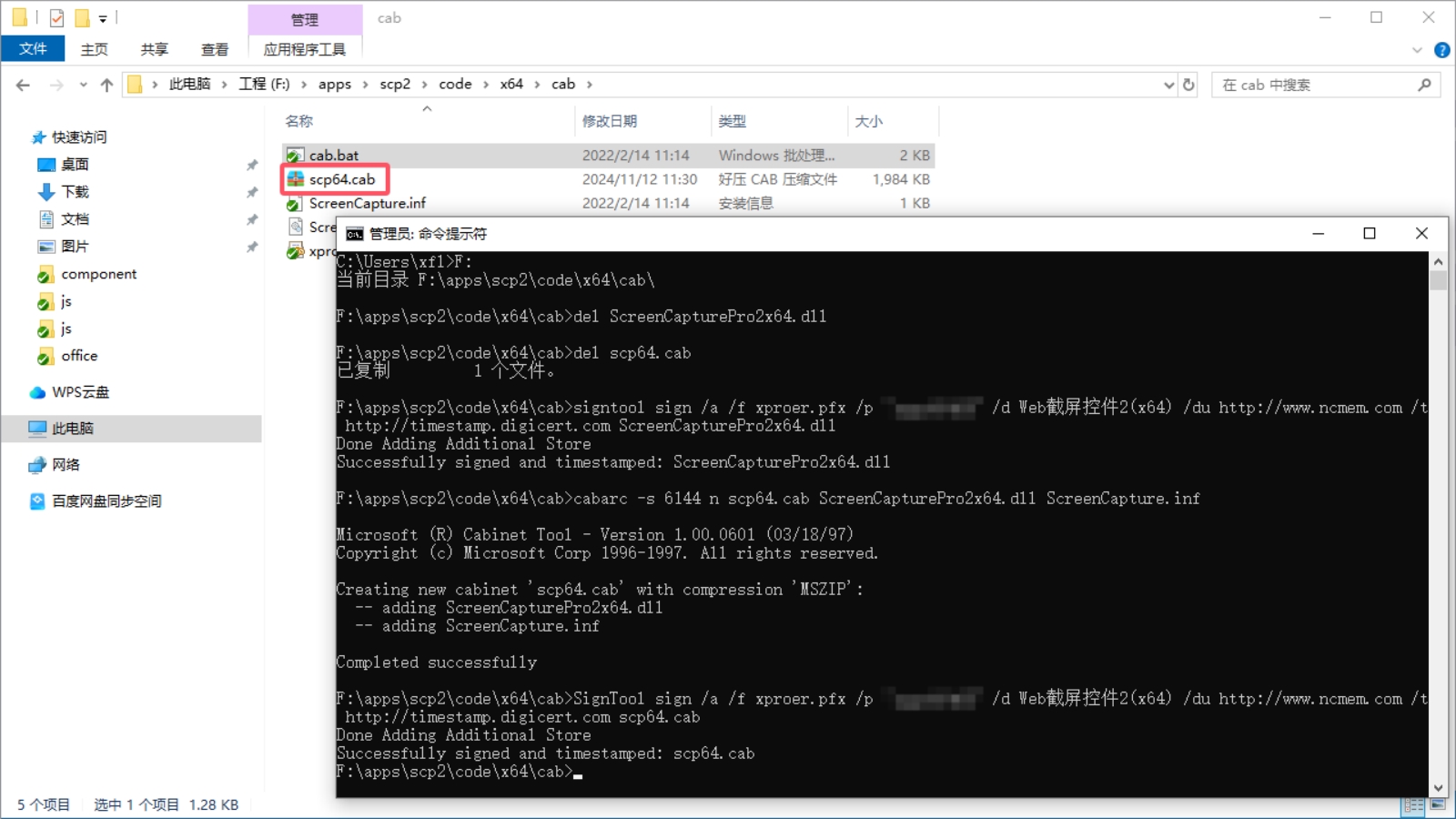Click the x64 breadcrumb segment
Image resolution: width=1456 pixels, height=819 pixels.
[511, 85]
